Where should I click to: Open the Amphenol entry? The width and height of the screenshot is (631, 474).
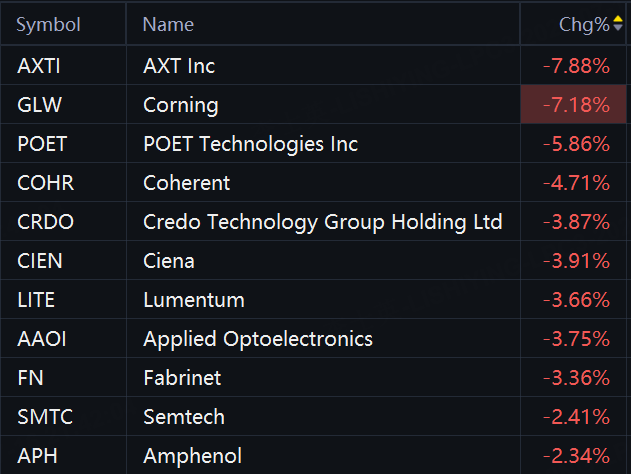click(192, 455)
